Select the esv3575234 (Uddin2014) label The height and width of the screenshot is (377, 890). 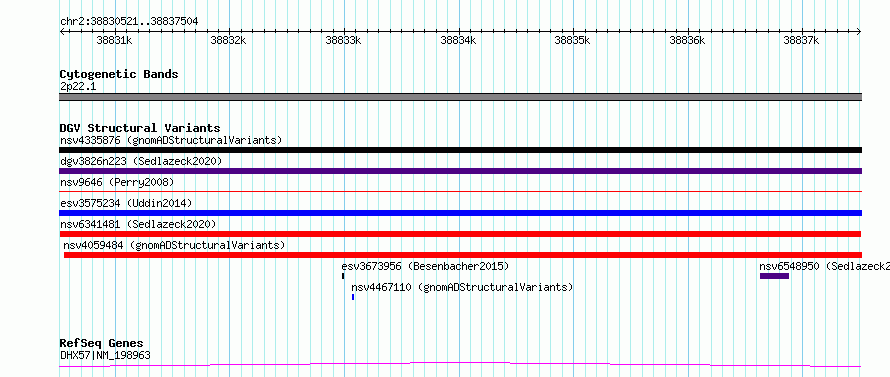(x=126, y=203)
